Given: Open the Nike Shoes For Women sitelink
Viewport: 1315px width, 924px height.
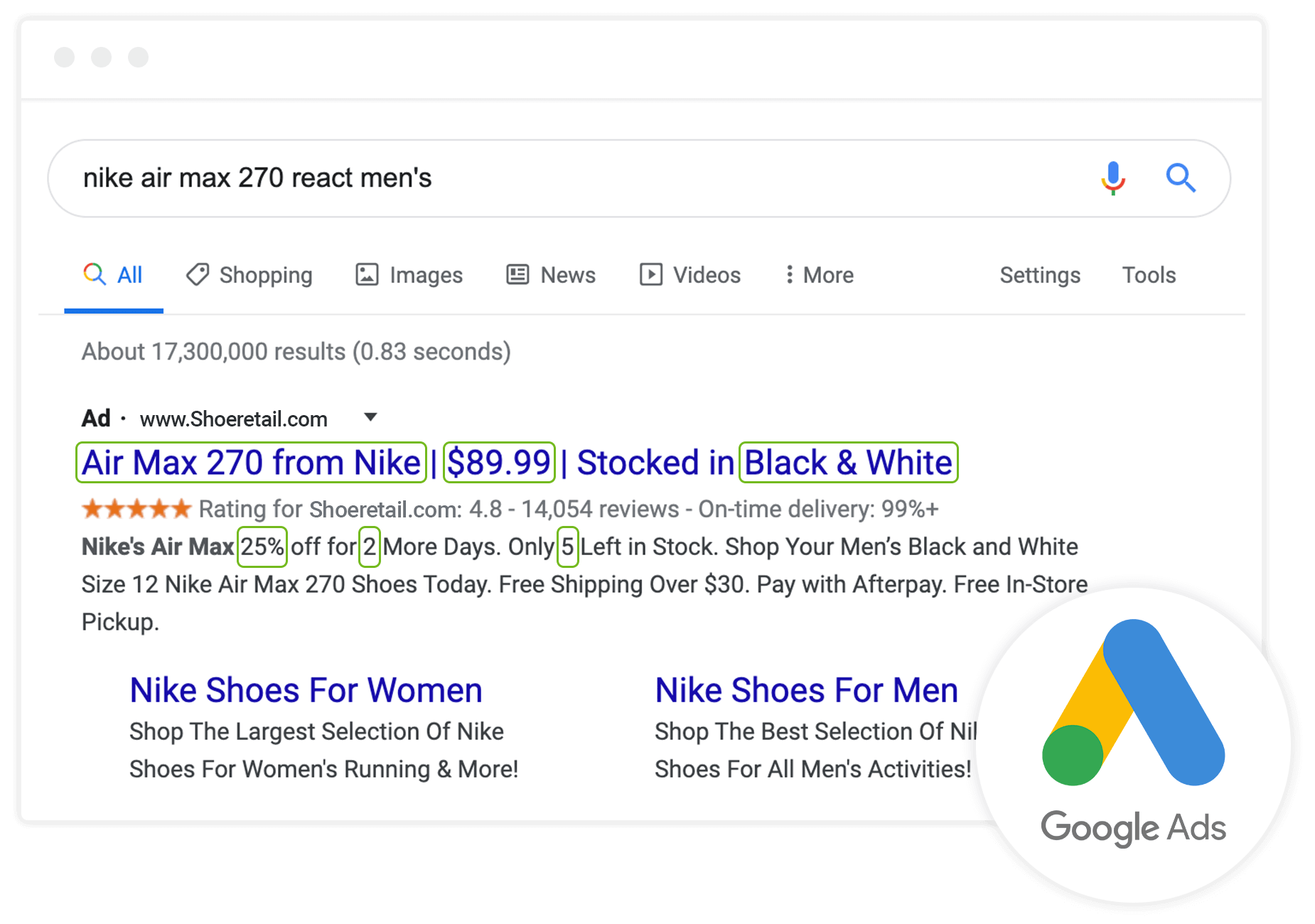Looking at the screenshot, I should [x=306, y=689].
